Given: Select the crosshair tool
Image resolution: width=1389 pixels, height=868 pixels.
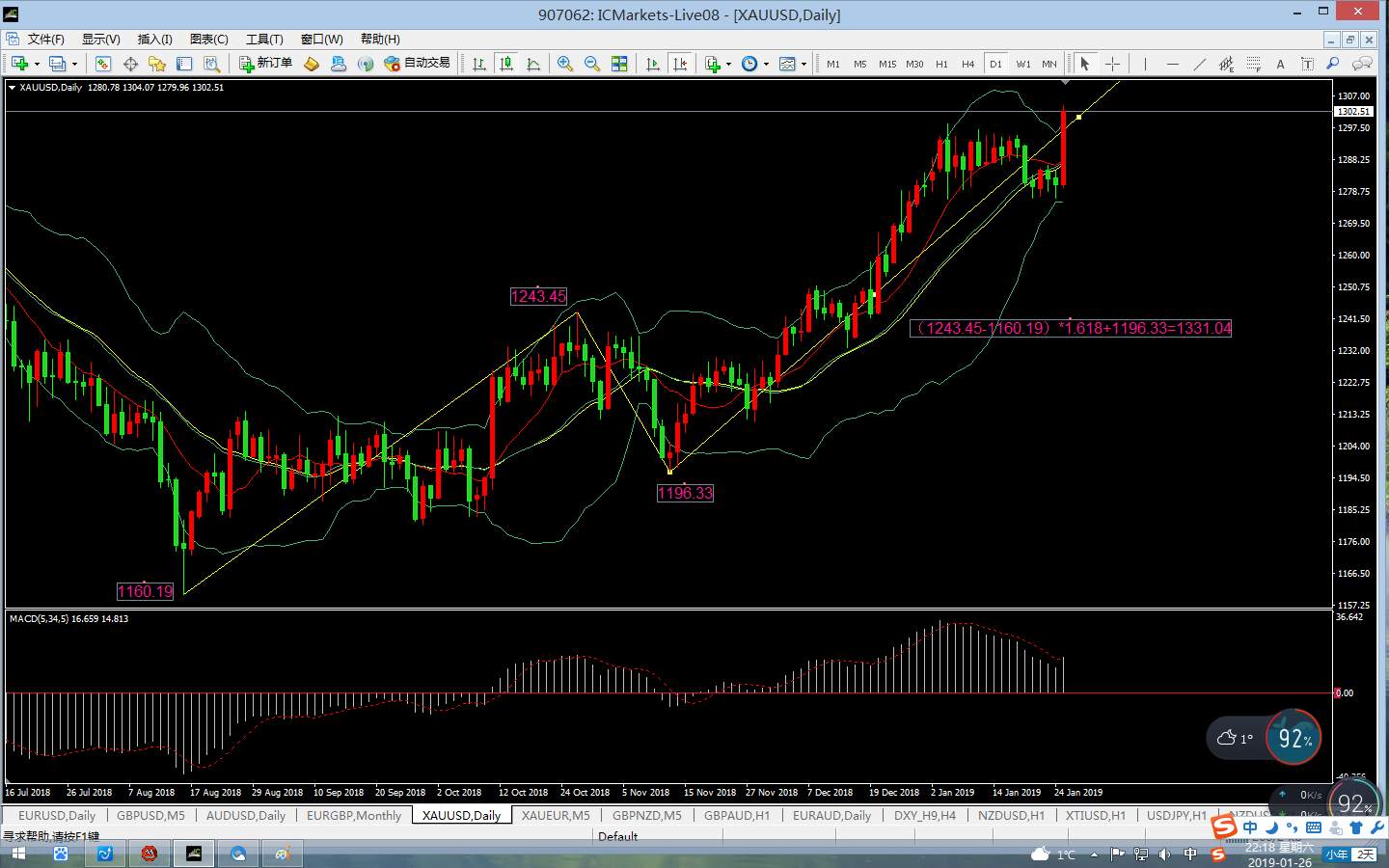Looking at the screenshot, I should (x=1112, y=64).
